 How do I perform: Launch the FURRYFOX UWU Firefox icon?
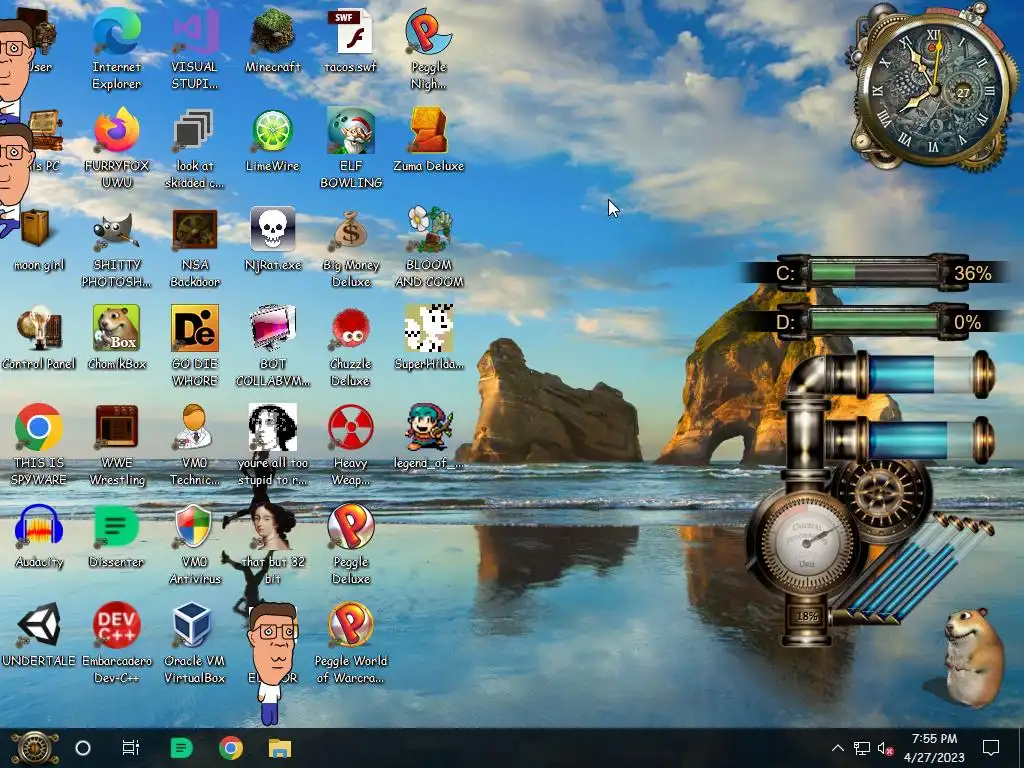pyautogui.click(x=116, y=131)
